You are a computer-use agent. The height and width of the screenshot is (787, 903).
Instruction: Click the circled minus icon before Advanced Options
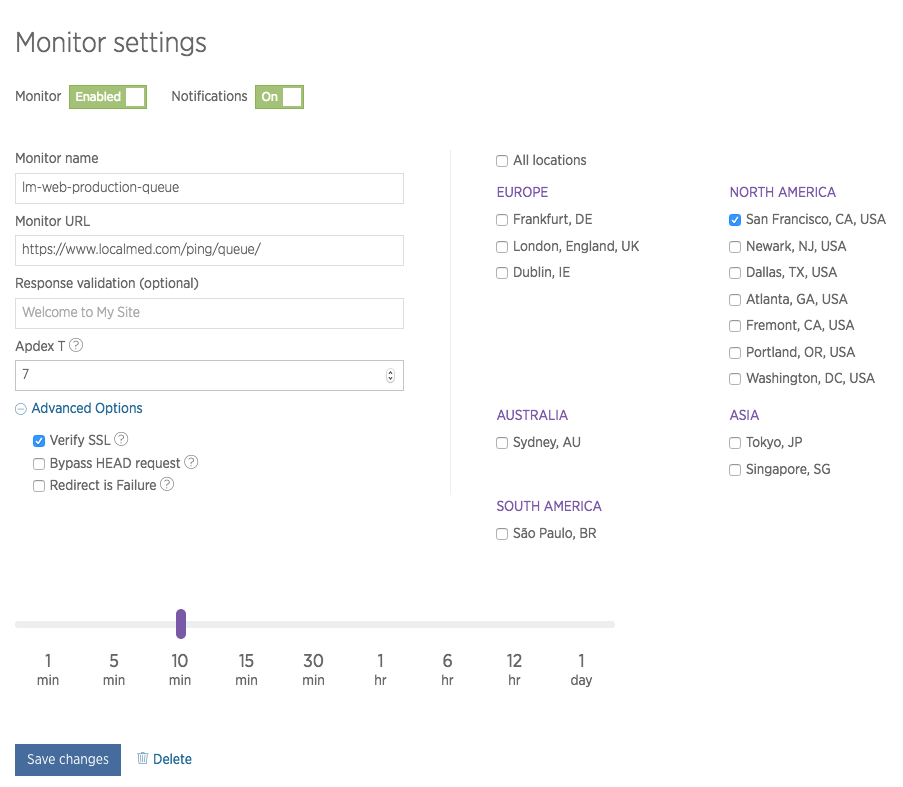(20, 408)
